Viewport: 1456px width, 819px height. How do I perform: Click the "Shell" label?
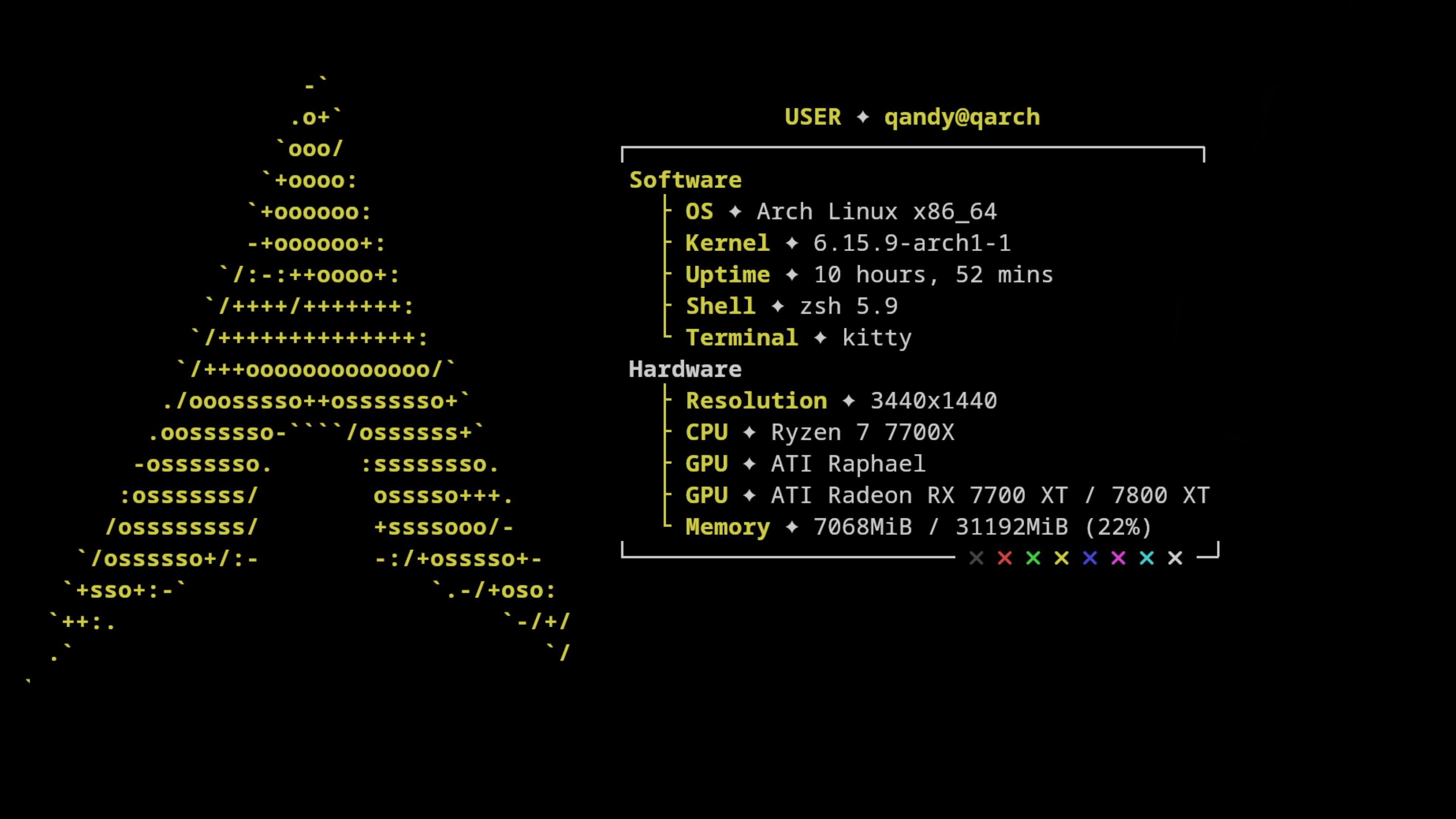721,306
